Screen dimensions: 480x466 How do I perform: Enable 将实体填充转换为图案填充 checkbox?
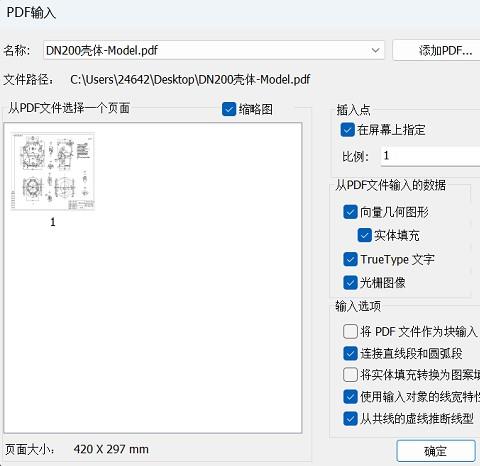pyautogui.click(x=350, y=375)
